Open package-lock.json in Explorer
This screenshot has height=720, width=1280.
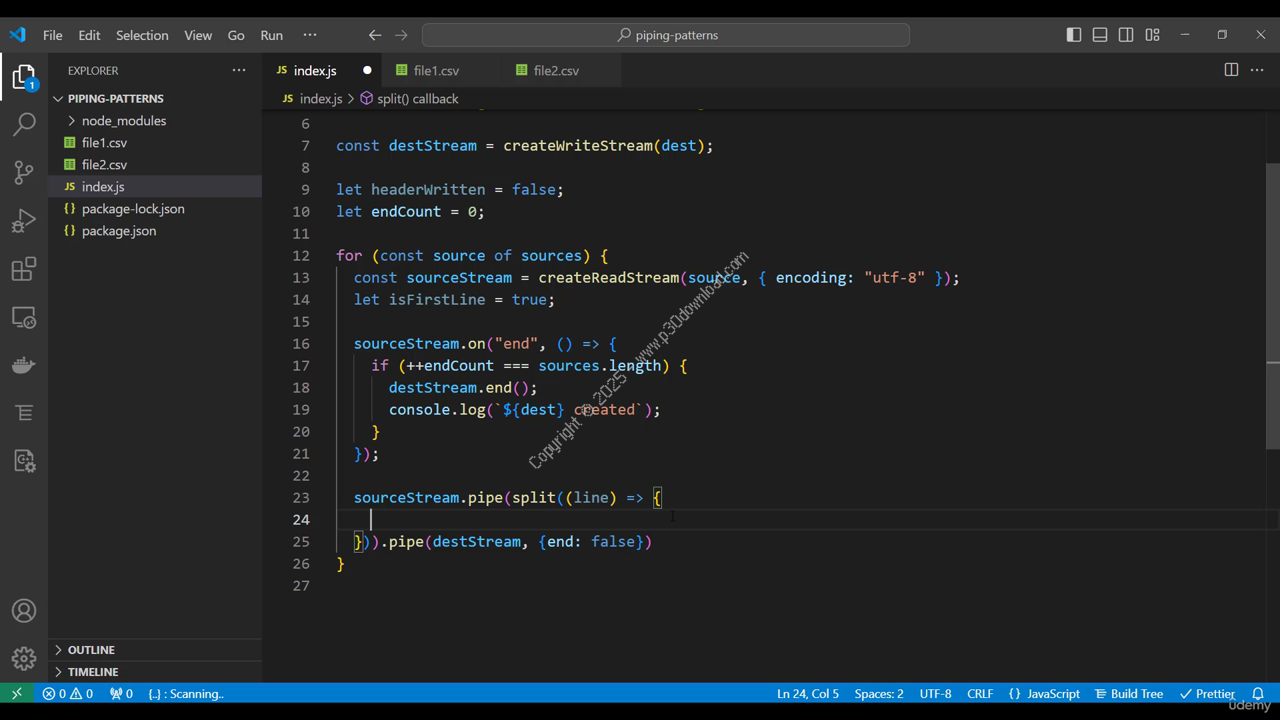pyautogui.click(x=155, y=208)
